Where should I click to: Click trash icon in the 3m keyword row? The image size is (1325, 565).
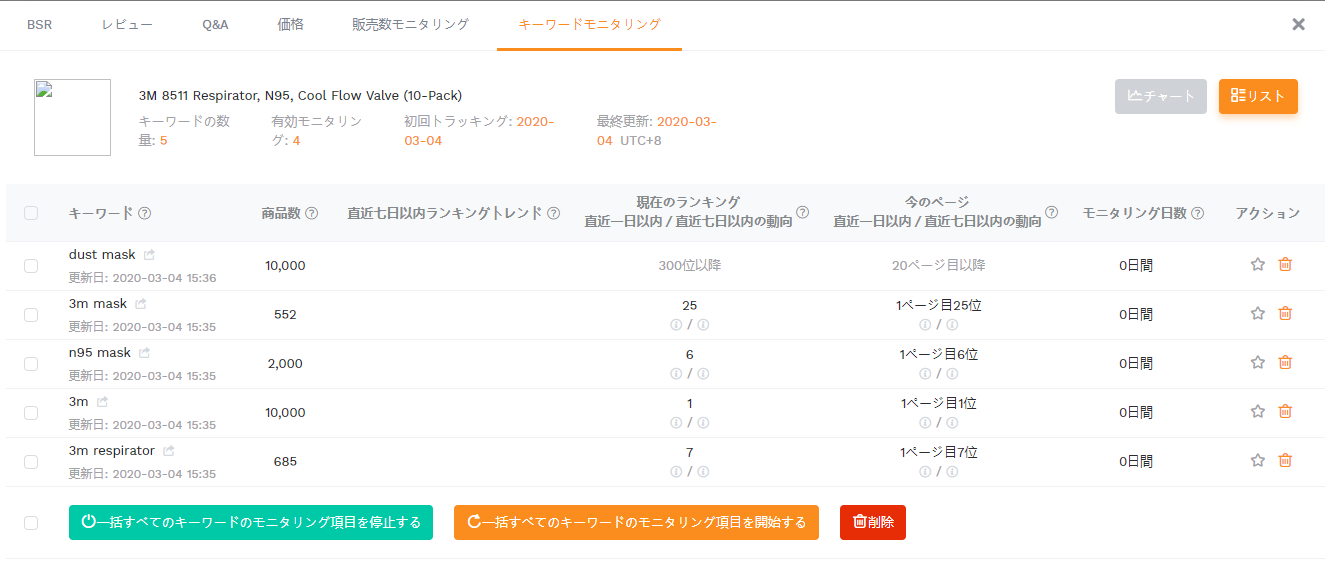point(1285,412)
